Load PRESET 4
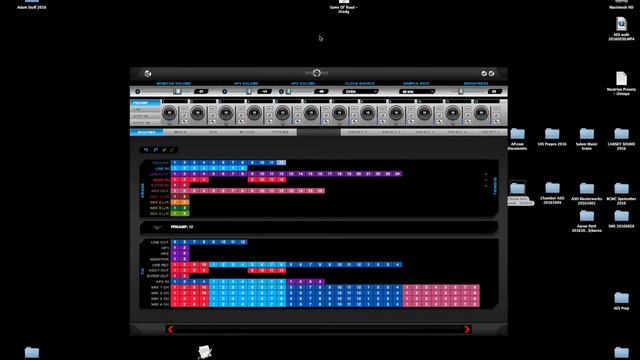 click(457, 132)
